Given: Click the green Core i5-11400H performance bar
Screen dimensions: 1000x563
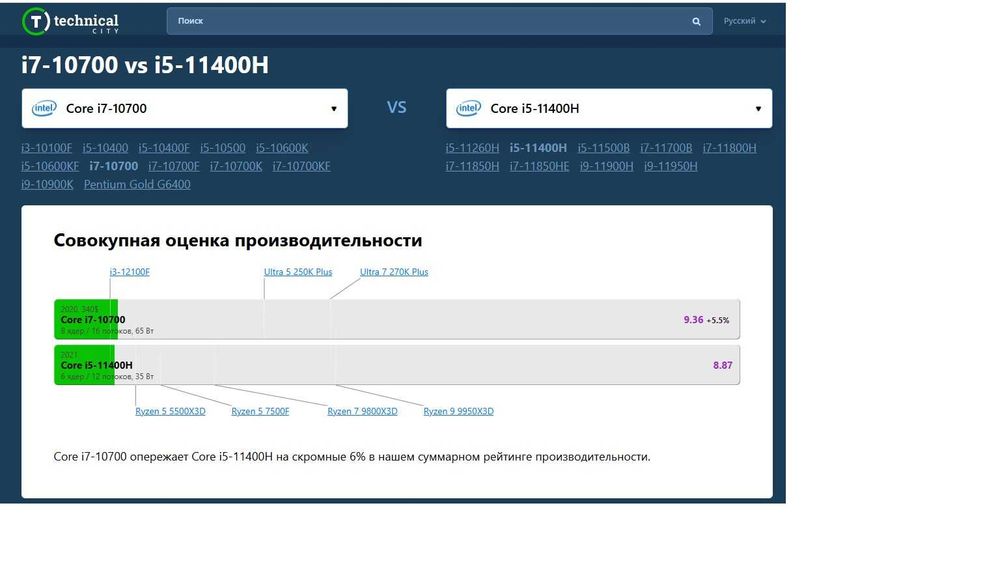Looking at the screenshot, I should click(84, 365).
